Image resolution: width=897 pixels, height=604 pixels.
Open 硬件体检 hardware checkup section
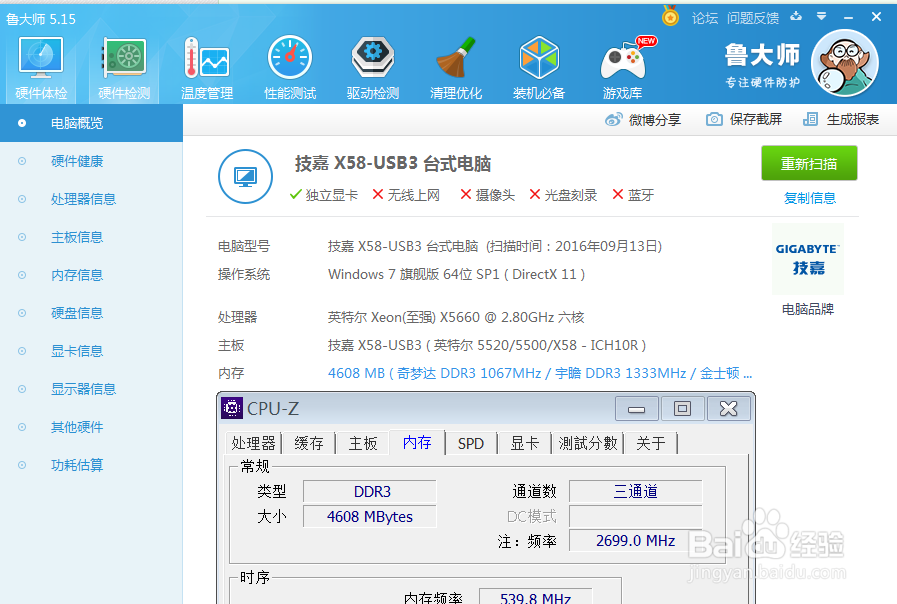pyautogui.click(x=41, y=68)
